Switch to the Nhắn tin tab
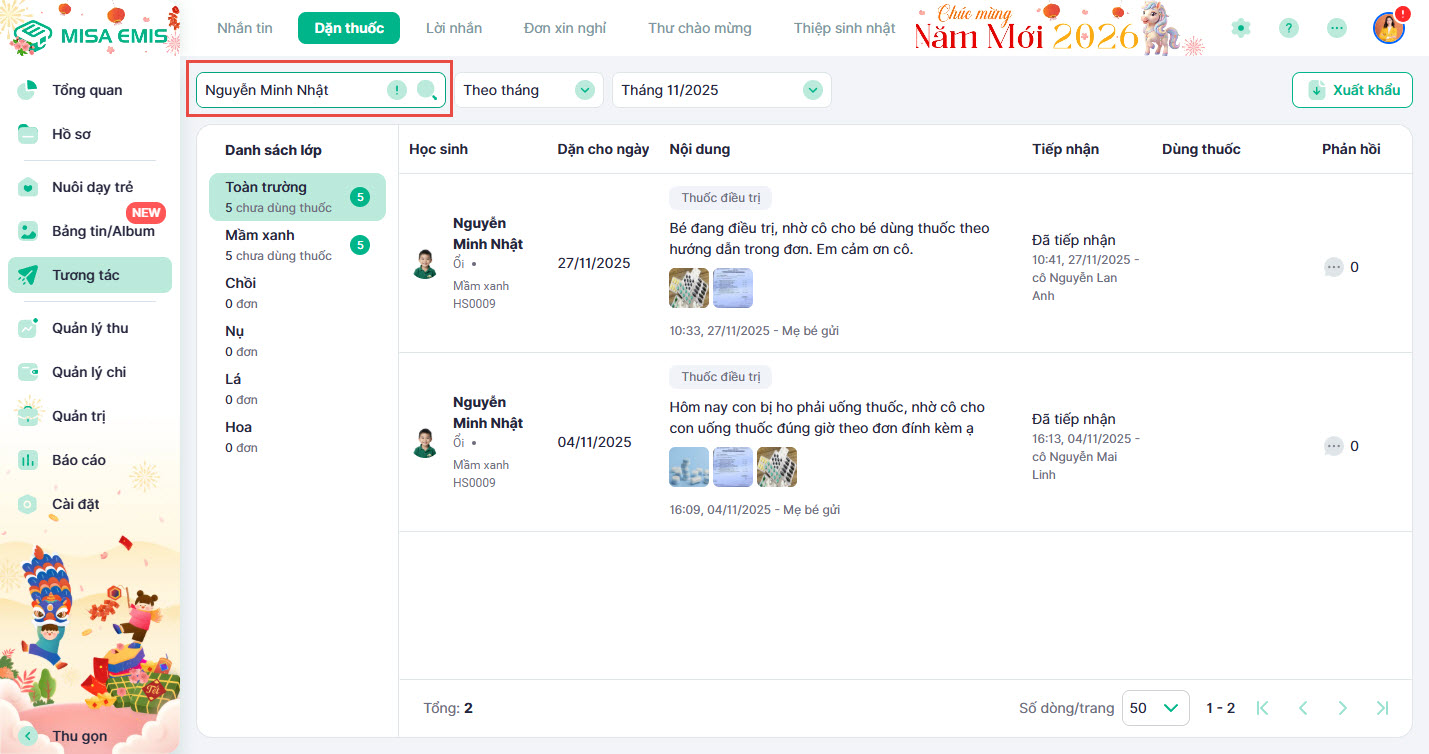1429x754 pixels. 245,28
